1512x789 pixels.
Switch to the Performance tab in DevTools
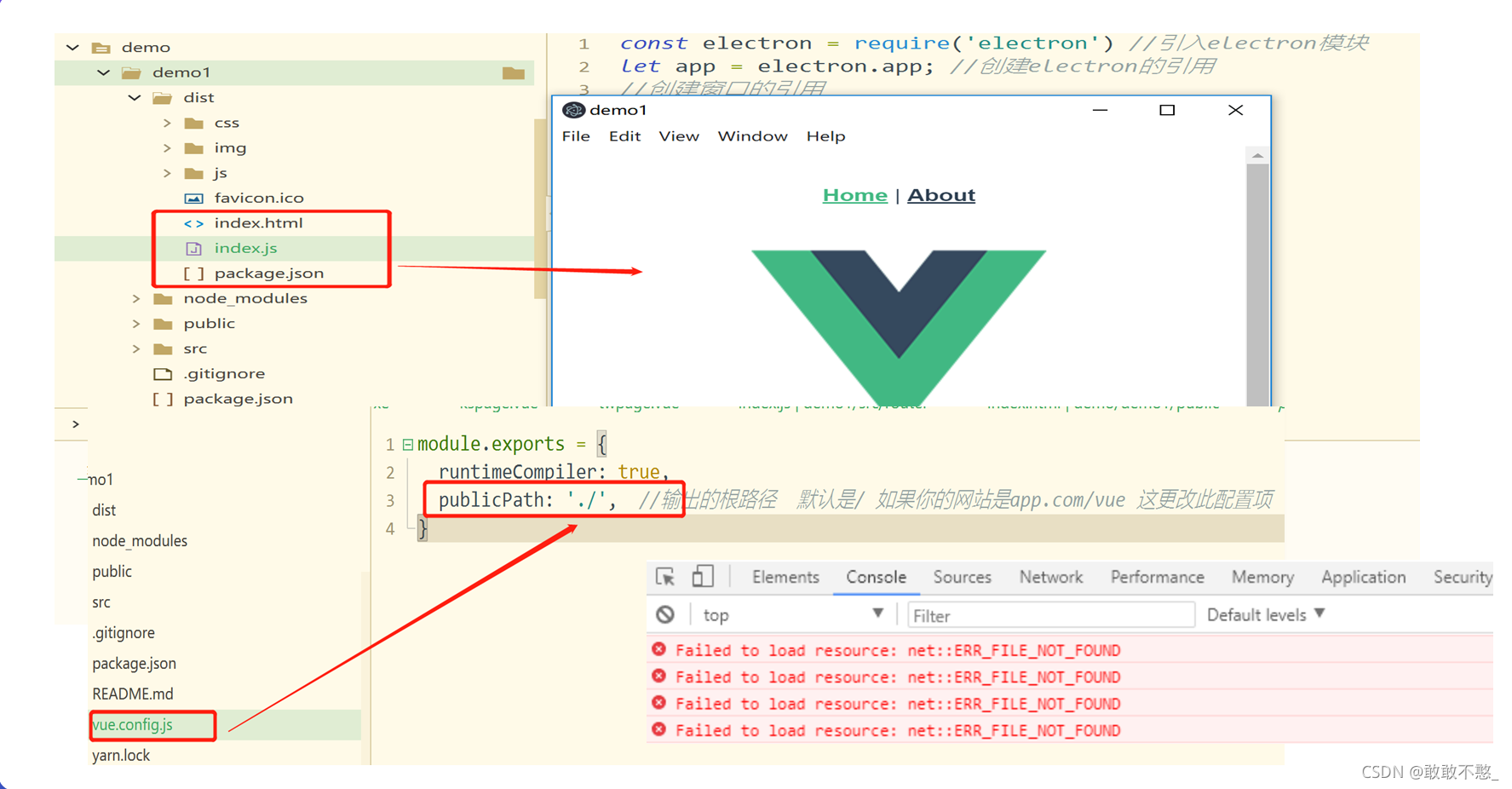point(1157,578)
